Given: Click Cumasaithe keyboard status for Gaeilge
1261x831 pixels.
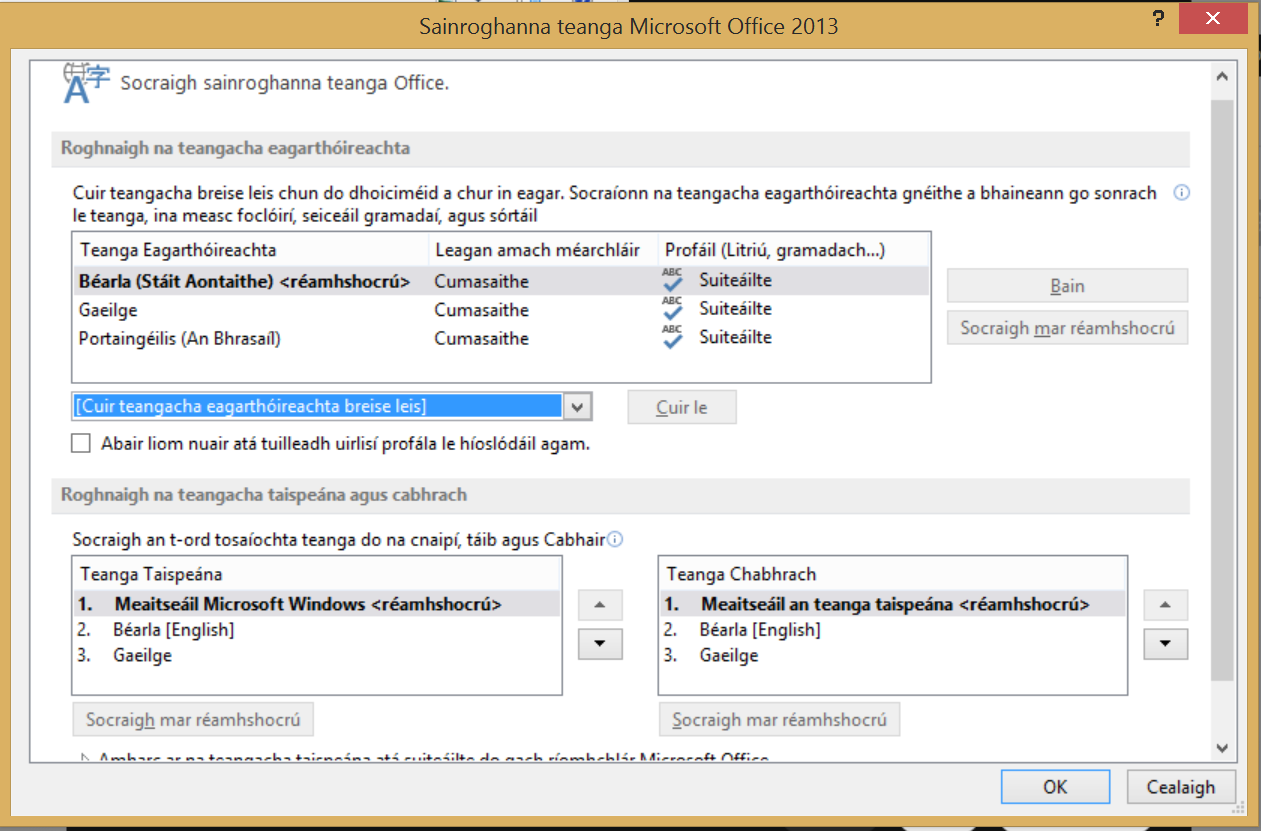Looking at the screenshot, I should (481, 310).
